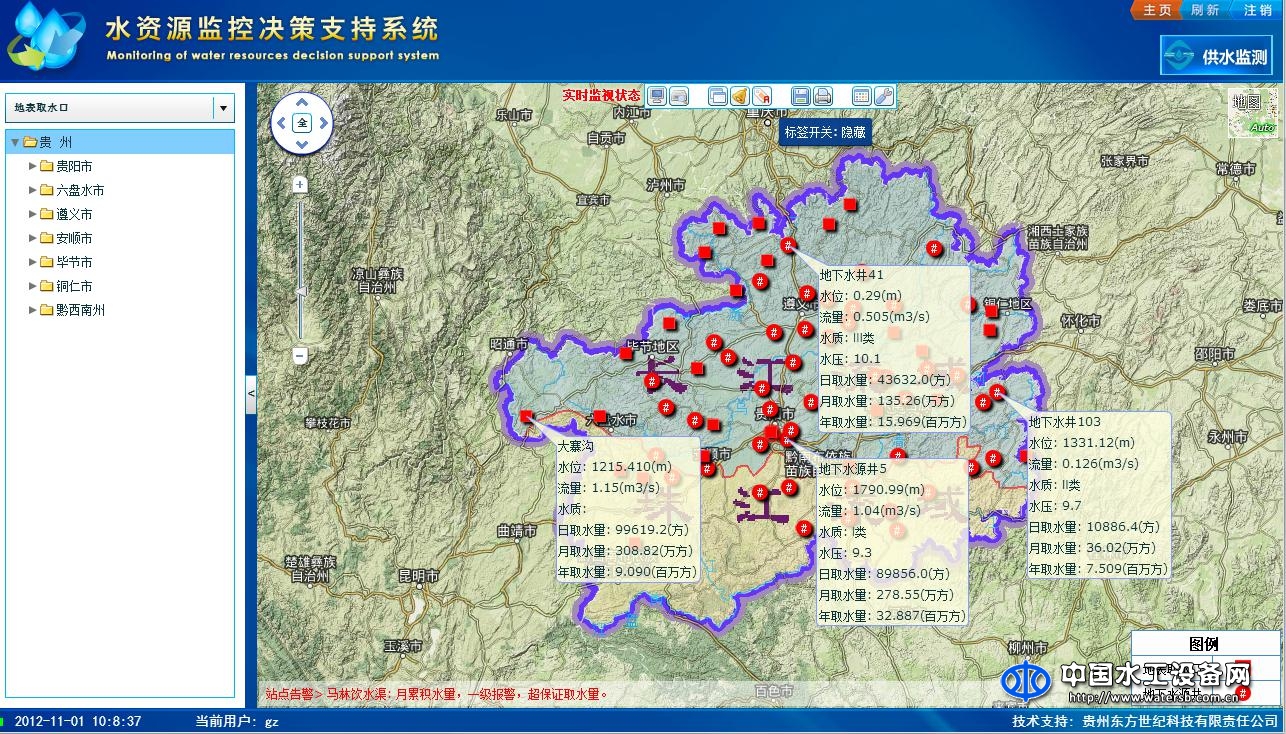Click the monitor display icon in map toolbar

coord(657,96)
